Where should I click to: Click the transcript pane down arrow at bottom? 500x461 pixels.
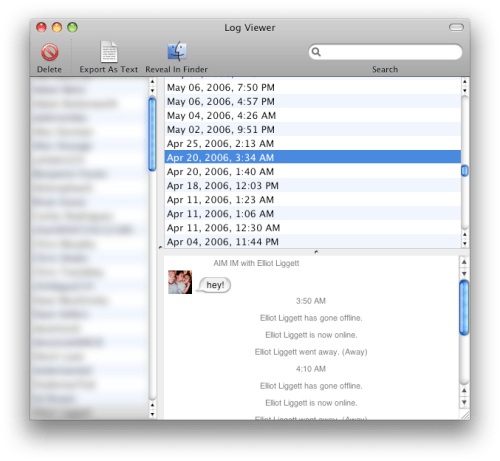(464, 402)
